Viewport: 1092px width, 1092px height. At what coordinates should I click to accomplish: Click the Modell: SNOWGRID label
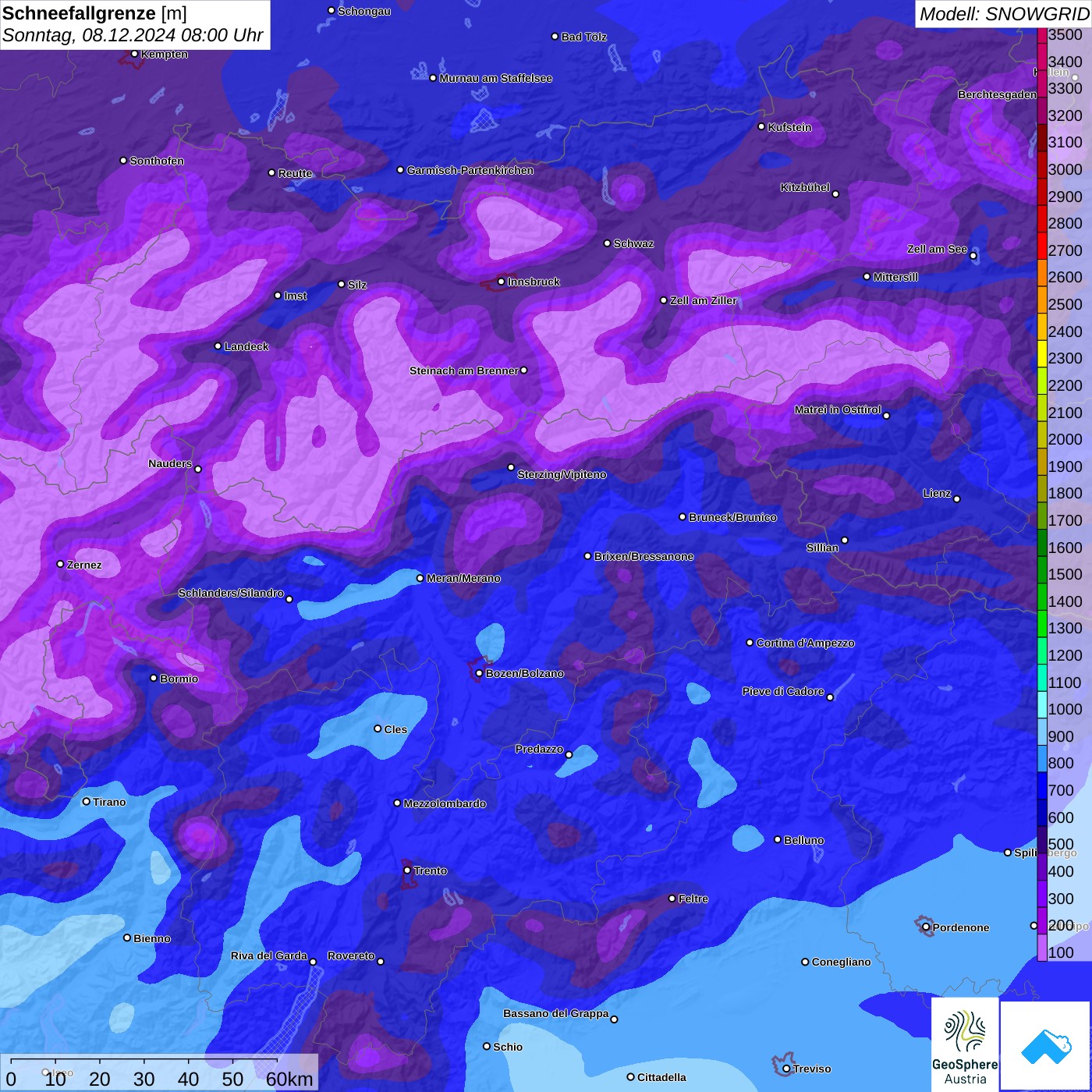tap(1004, 13)
